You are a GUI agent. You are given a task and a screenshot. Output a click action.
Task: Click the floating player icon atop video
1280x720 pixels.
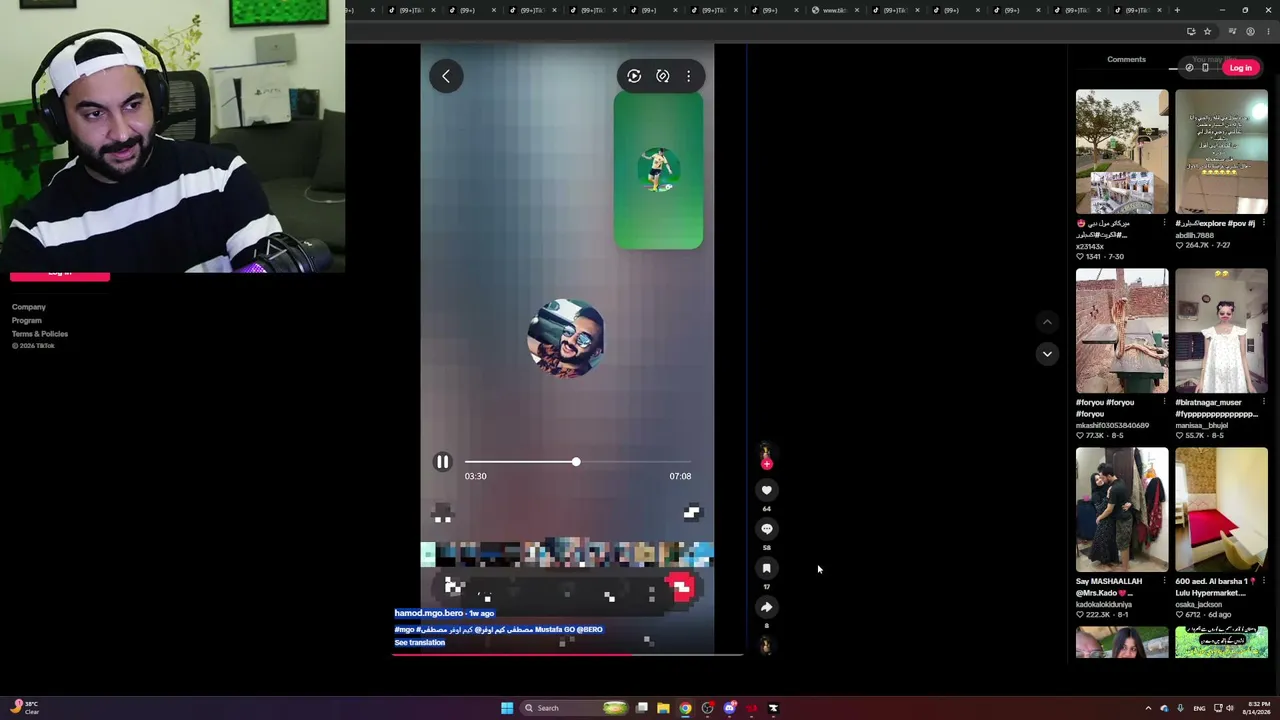[x=634, y=76]
